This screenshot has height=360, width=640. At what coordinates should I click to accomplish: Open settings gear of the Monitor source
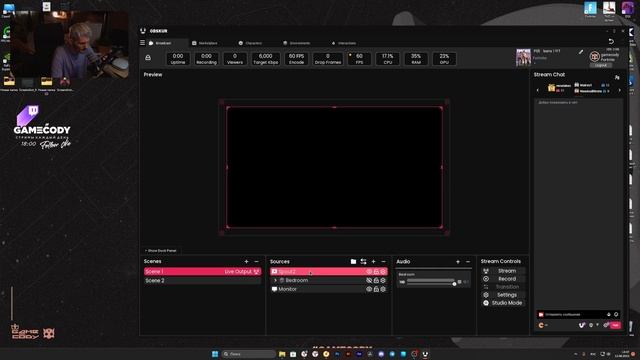tap(383, 289)
